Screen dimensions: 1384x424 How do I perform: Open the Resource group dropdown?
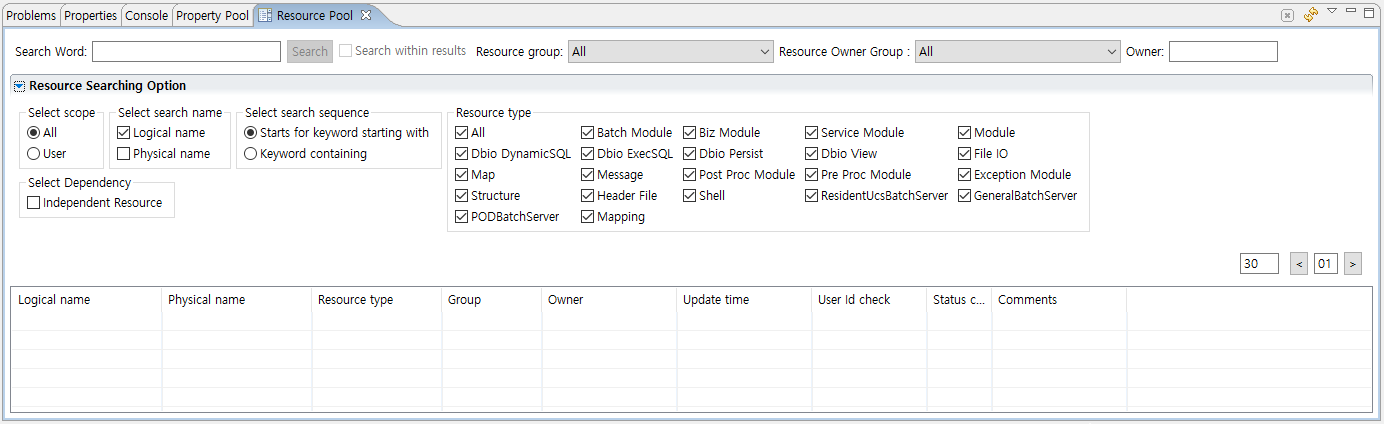pyautogui.click(x=670, y=52)
